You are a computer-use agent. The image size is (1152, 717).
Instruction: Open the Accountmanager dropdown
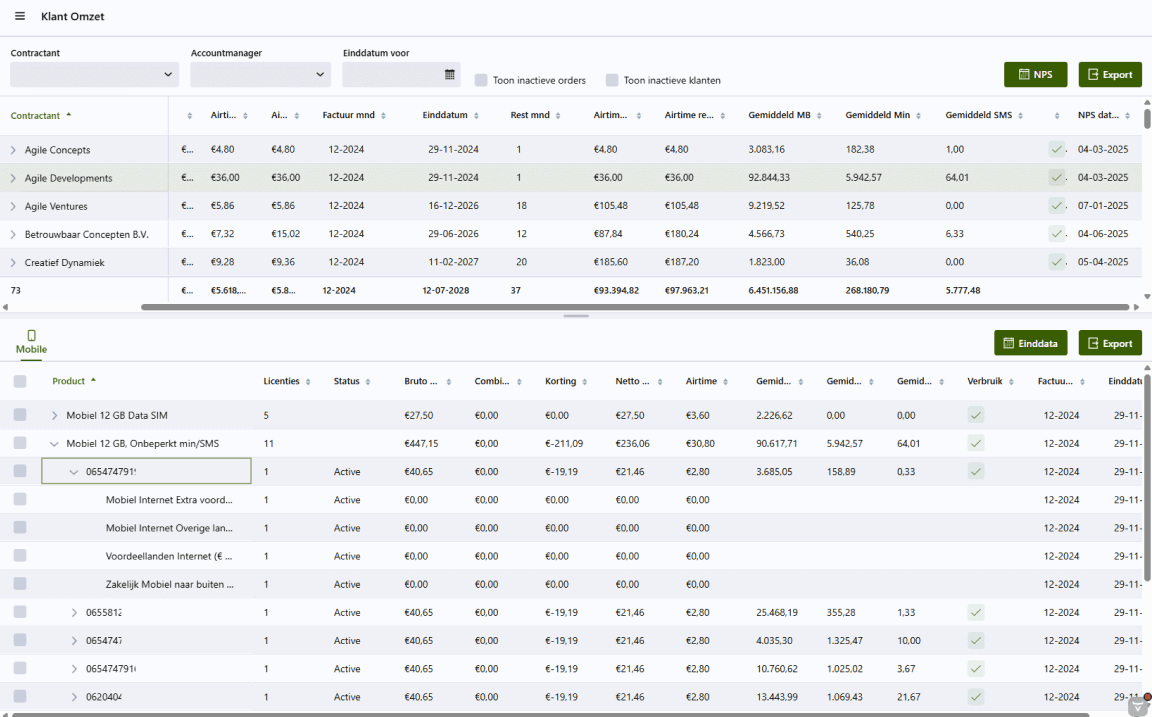coord(260,74)
